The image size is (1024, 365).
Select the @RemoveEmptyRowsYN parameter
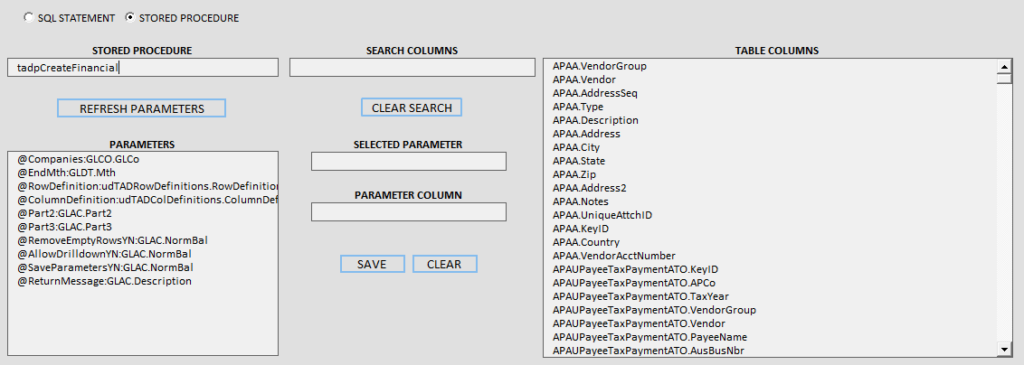tap(143, 240)
